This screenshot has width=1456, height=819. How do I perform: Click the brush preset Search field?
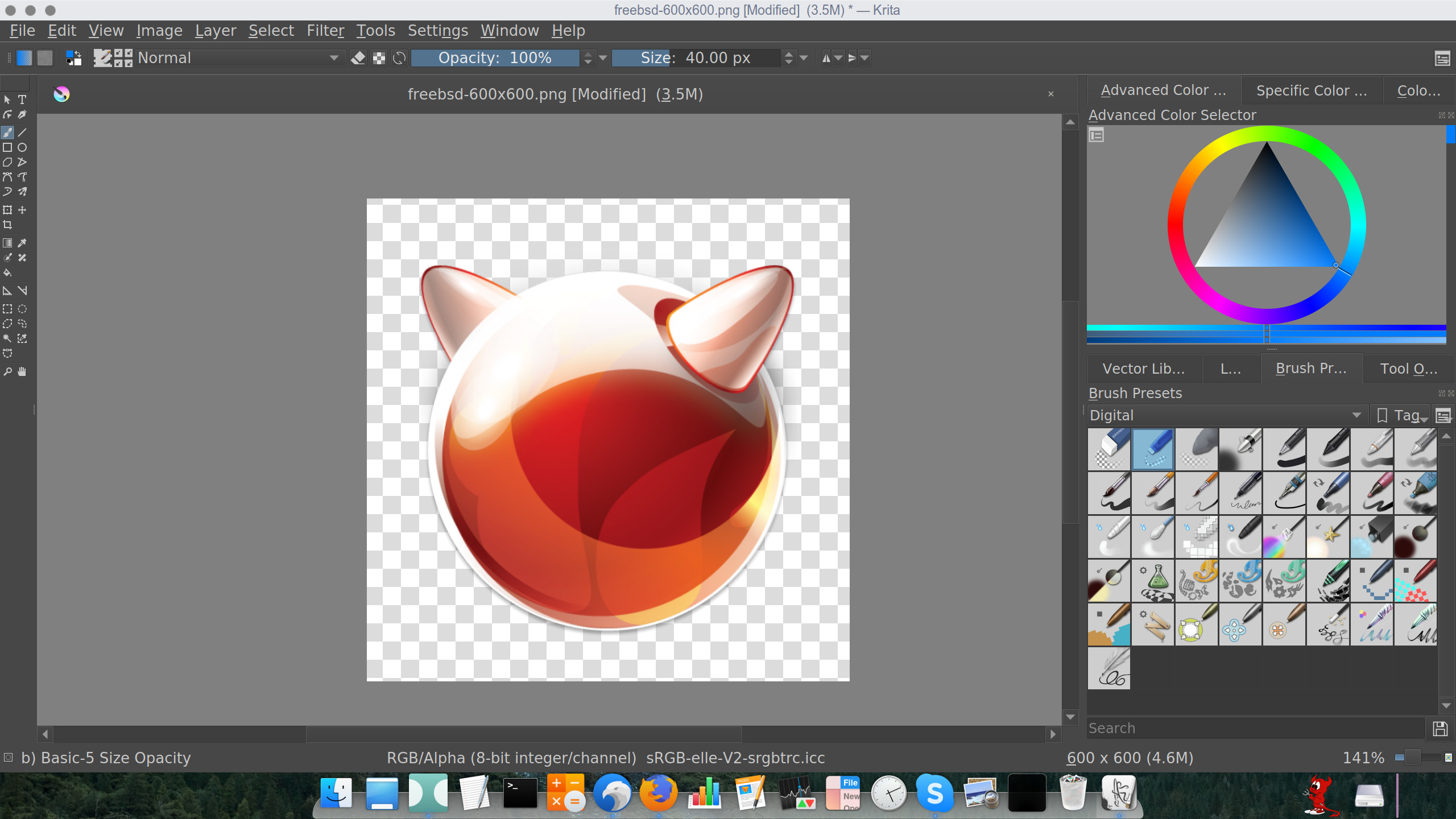pos(1256,729)
